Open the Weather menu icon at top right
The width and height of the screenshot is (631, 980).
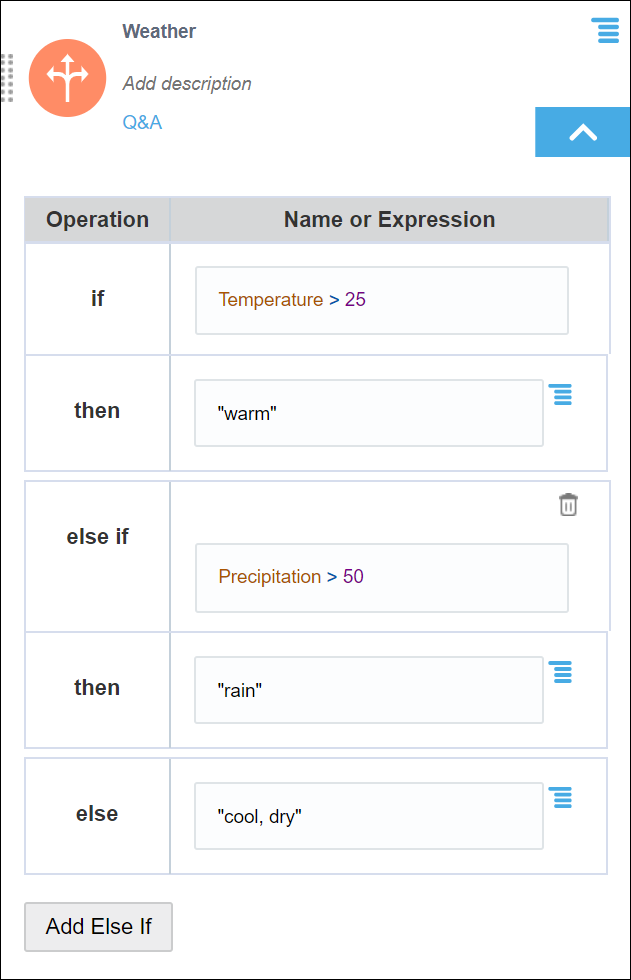[605, 30]
